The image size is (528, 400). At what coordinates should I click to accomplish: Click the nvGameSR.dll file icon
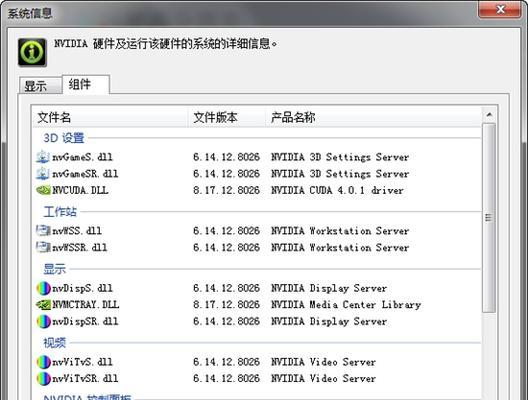click(x=43, y=174)
